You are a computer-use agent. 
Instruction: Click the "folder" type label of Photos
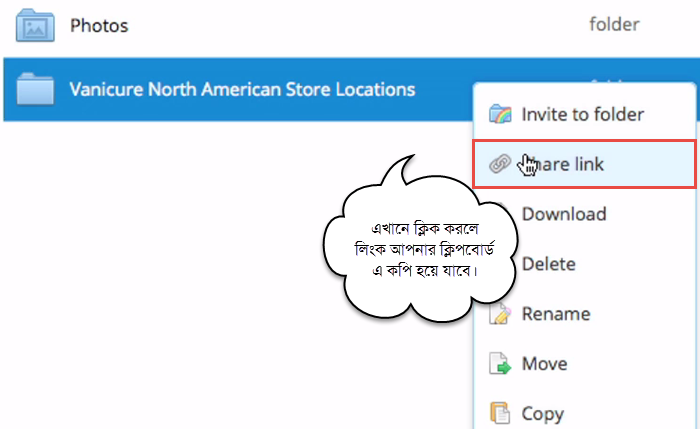pos(614,24)
